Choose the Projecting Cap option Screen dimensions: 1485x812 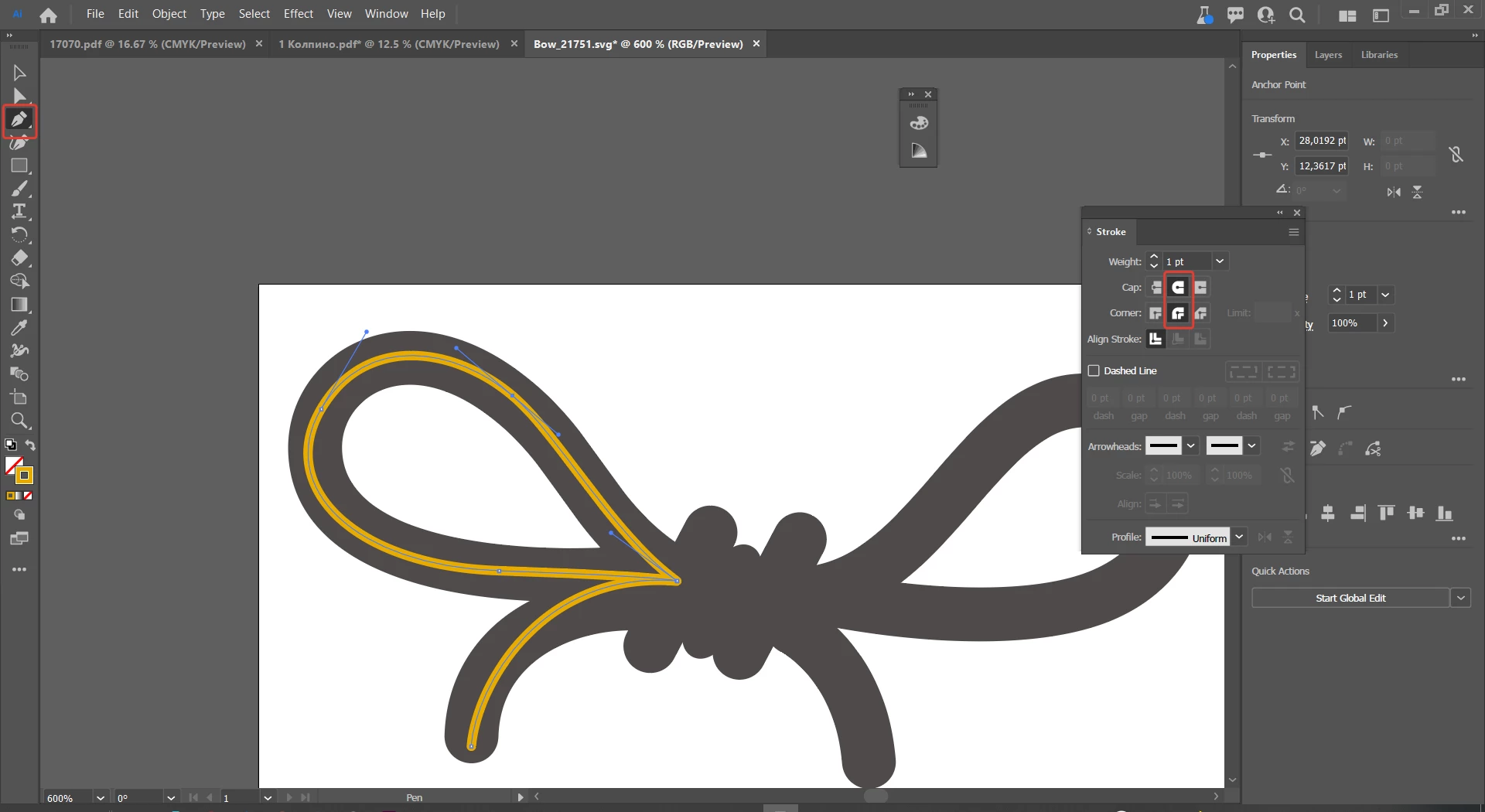tap(1200, 287)
